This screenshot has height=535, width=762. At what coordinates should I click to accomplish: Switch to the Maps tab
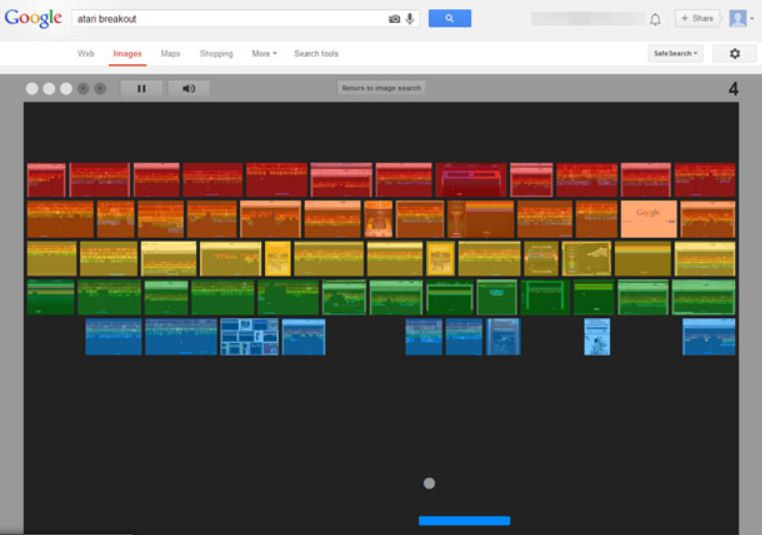point(170,53)
